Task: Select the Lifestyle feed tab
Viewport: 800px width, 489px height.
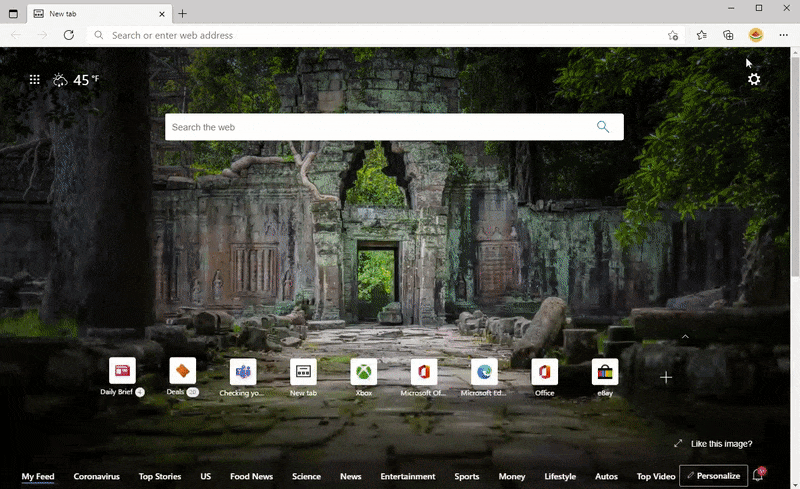Action: pos(560,476)
